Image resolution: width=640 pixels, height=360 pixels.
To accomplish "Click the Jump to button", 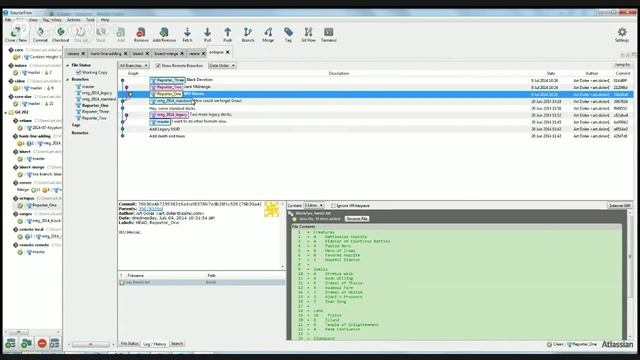I will point(622,65).
